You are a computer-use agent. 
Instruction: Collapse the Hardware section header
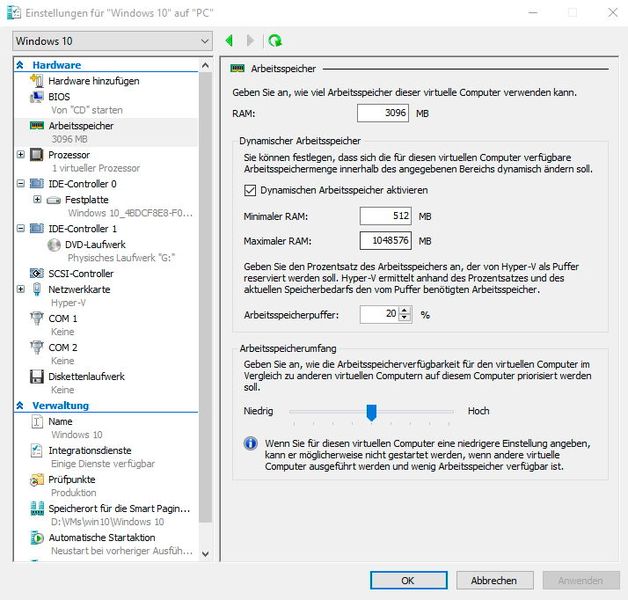tap(20, 65)
